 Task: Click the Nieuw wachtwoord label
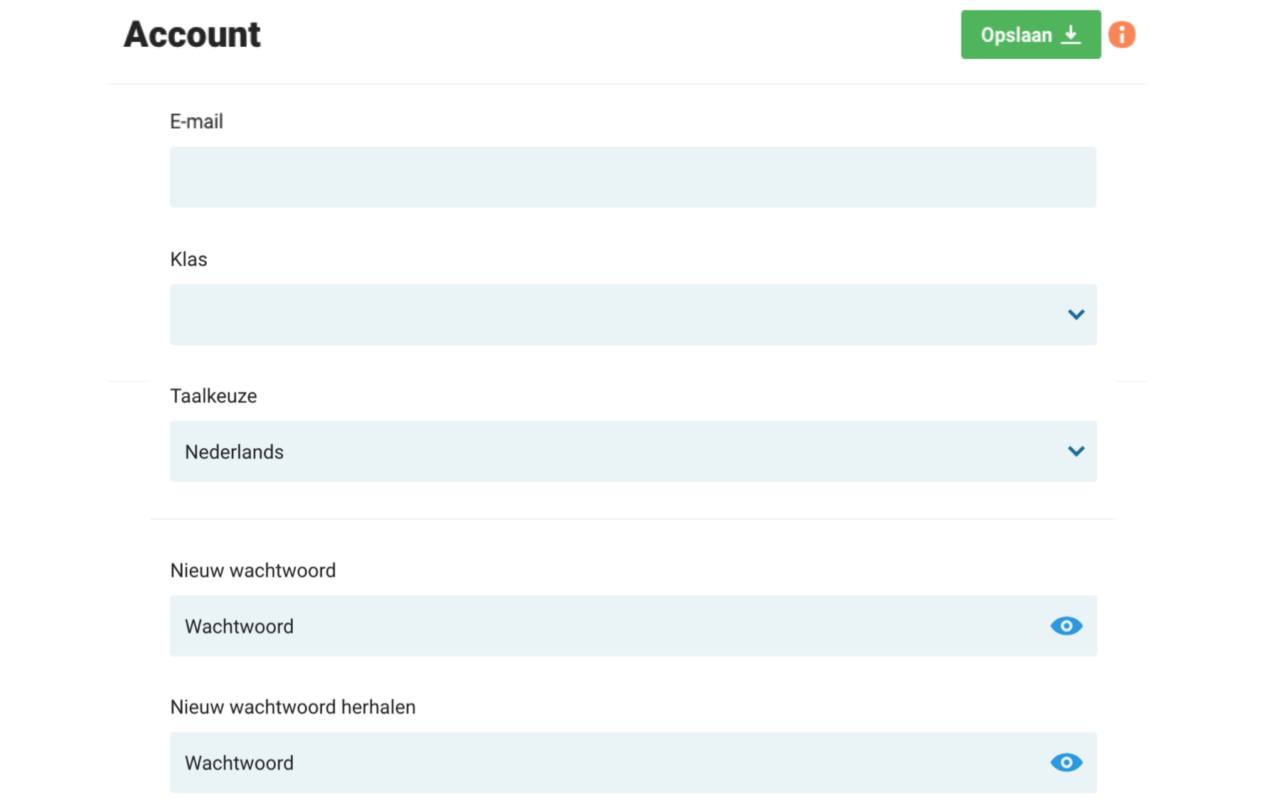[x=253, y=571]
